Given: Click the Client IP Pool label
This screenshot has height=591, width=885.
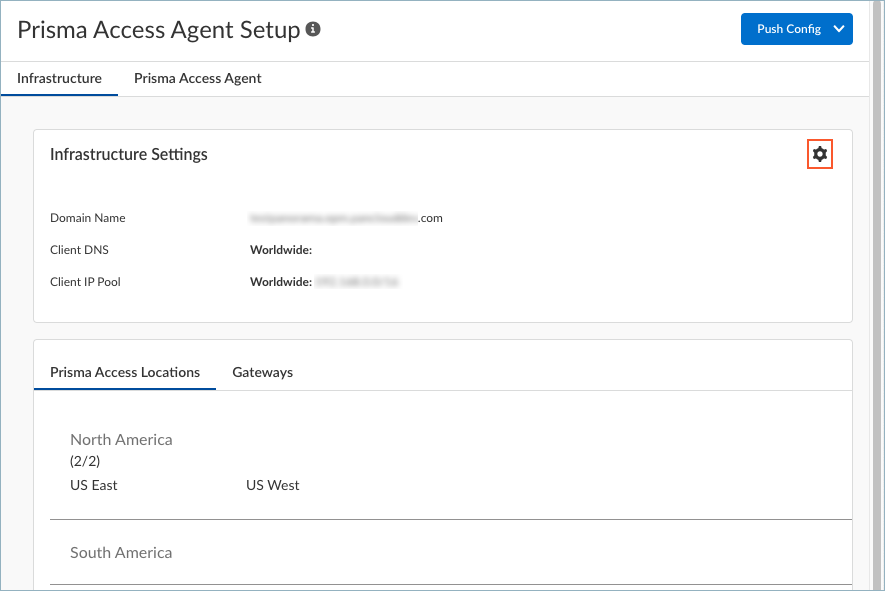Looking at the screenshot, I should click(x=85, y=282).
